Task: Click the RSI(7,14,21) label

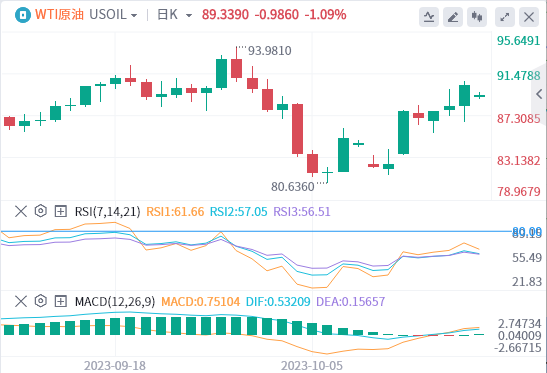Action: (107, 211)
